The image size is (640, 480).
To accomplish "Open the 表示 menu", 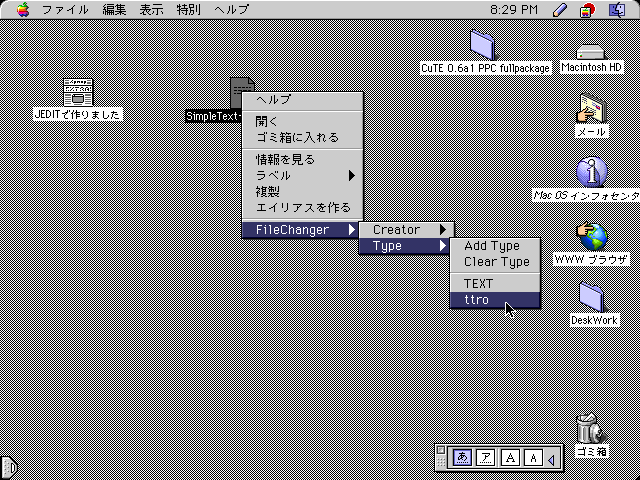I will pos(151,9).
